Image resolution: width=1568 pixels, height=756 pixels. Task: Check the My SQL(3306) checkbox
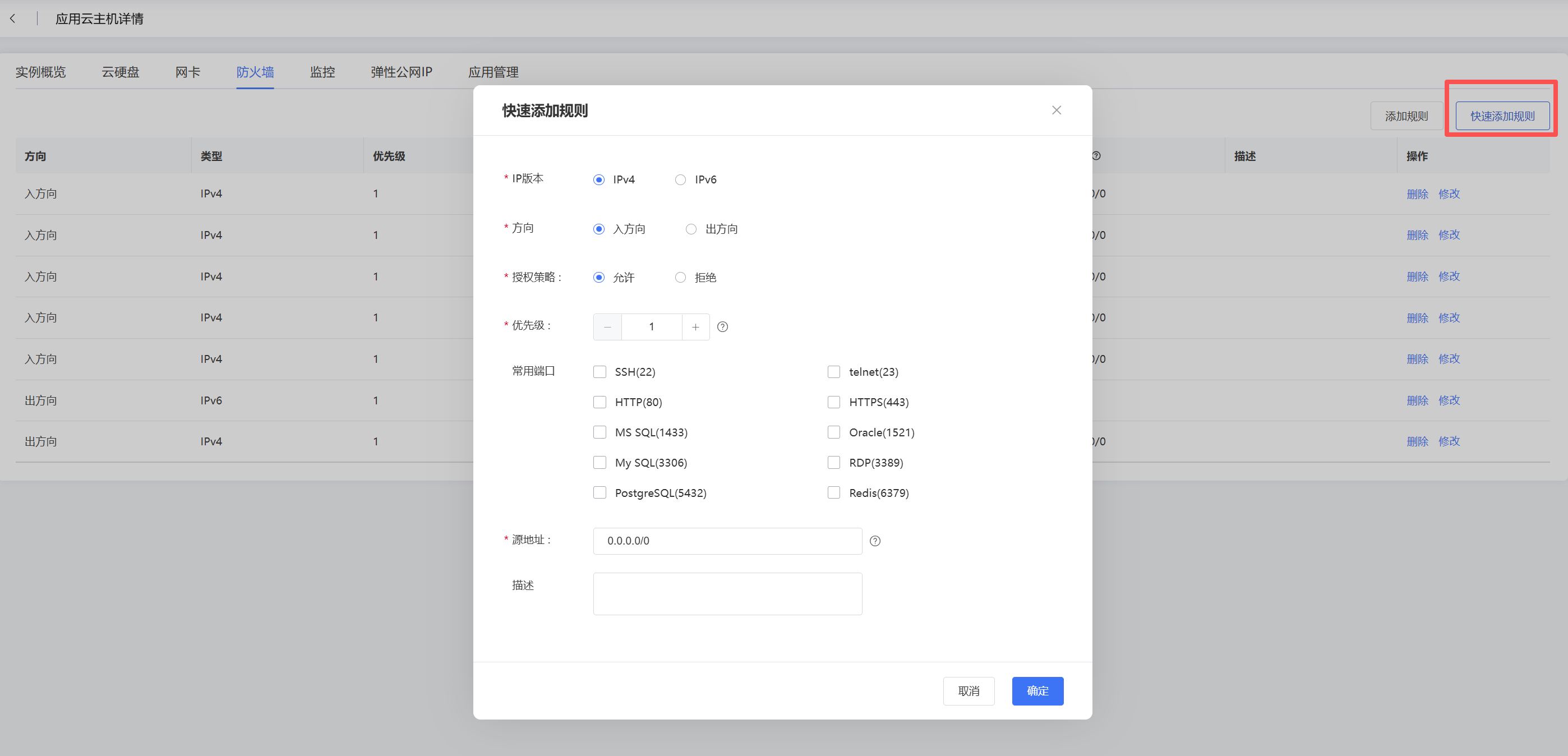(599, 463)
